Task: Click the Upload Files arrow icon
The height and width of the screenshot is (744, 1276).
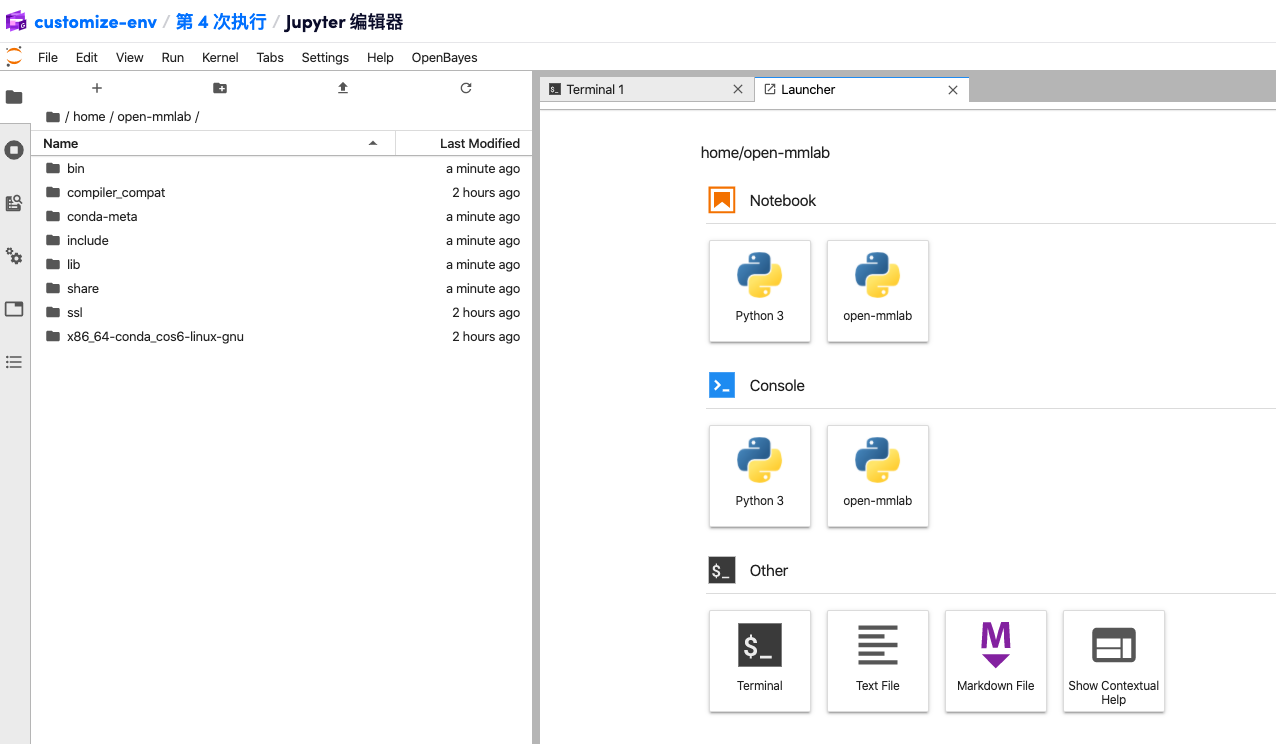Action: click(343, 88)
